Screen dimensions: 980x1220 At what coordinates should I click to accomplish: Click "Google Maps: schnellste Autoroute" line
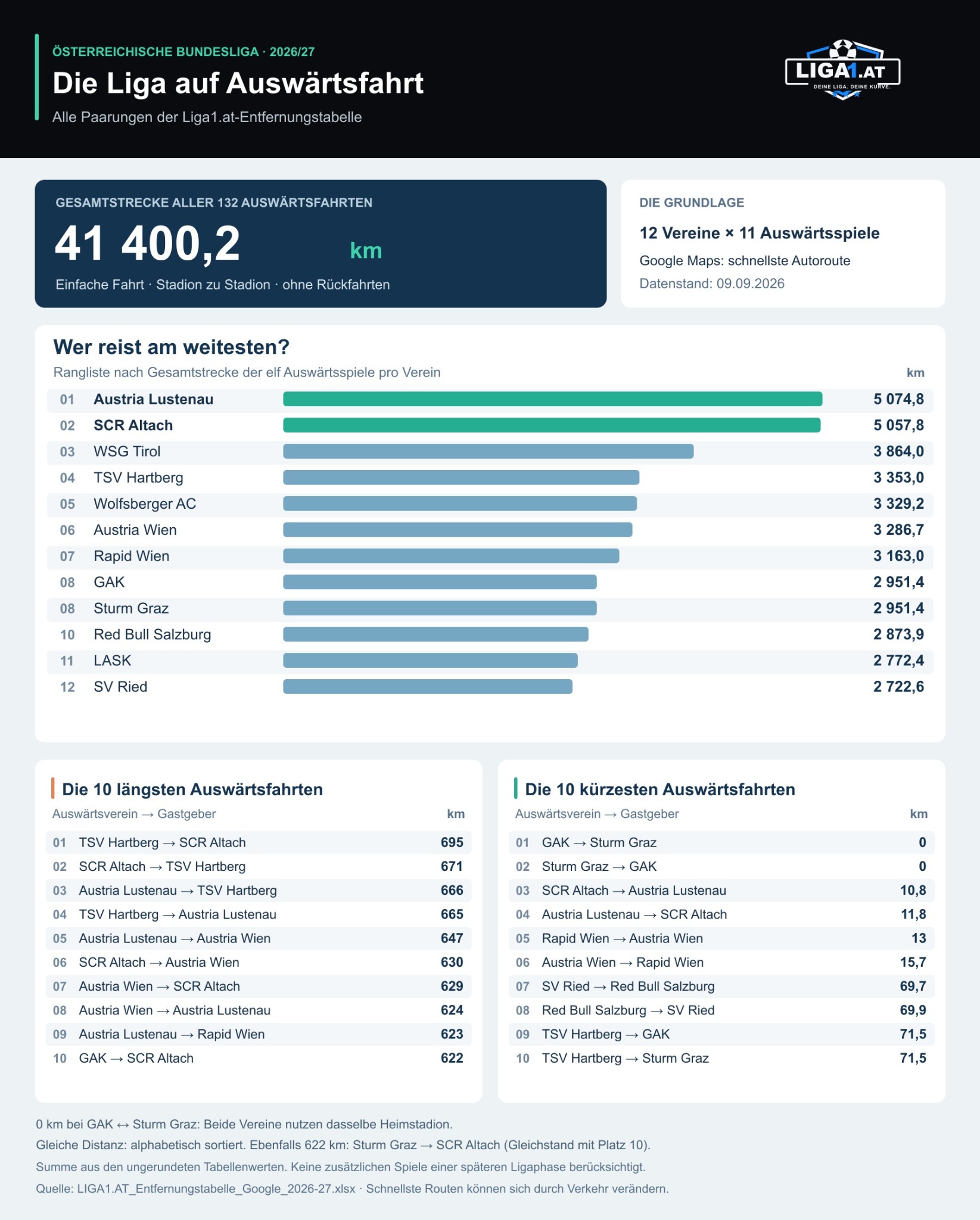tap(745, 261)
